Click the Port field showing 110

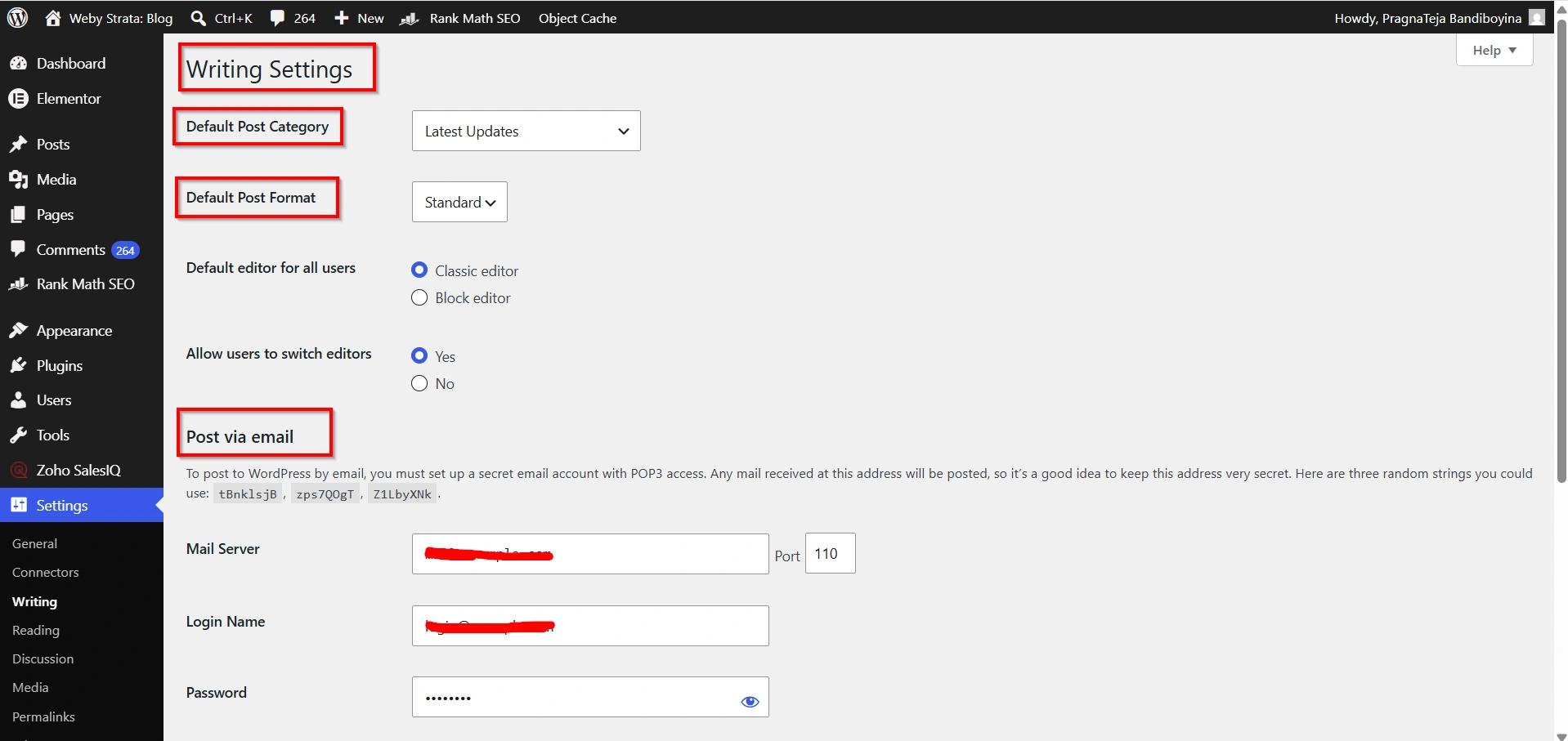point(830,553)
